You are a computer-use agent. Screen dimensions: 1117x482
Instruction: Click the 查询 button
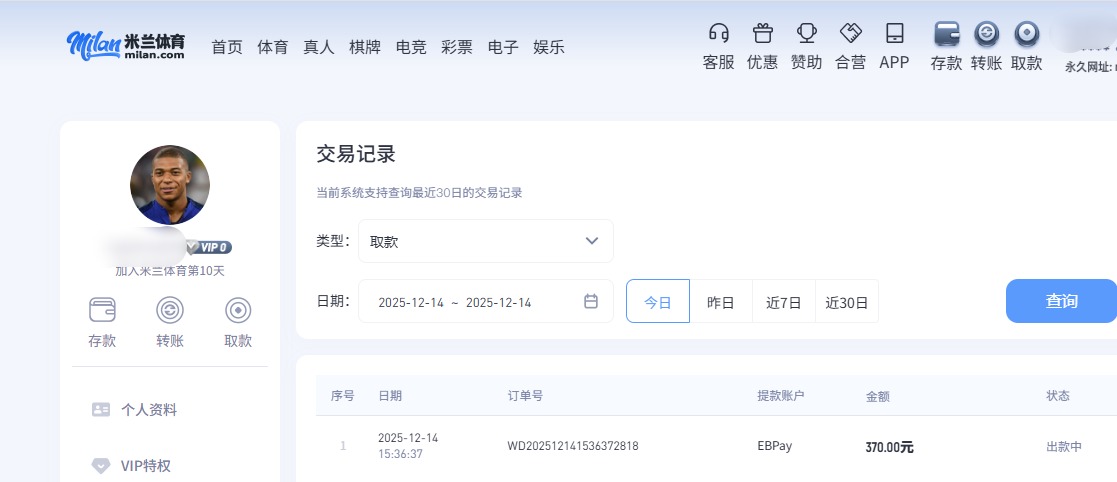(1061, 301)
